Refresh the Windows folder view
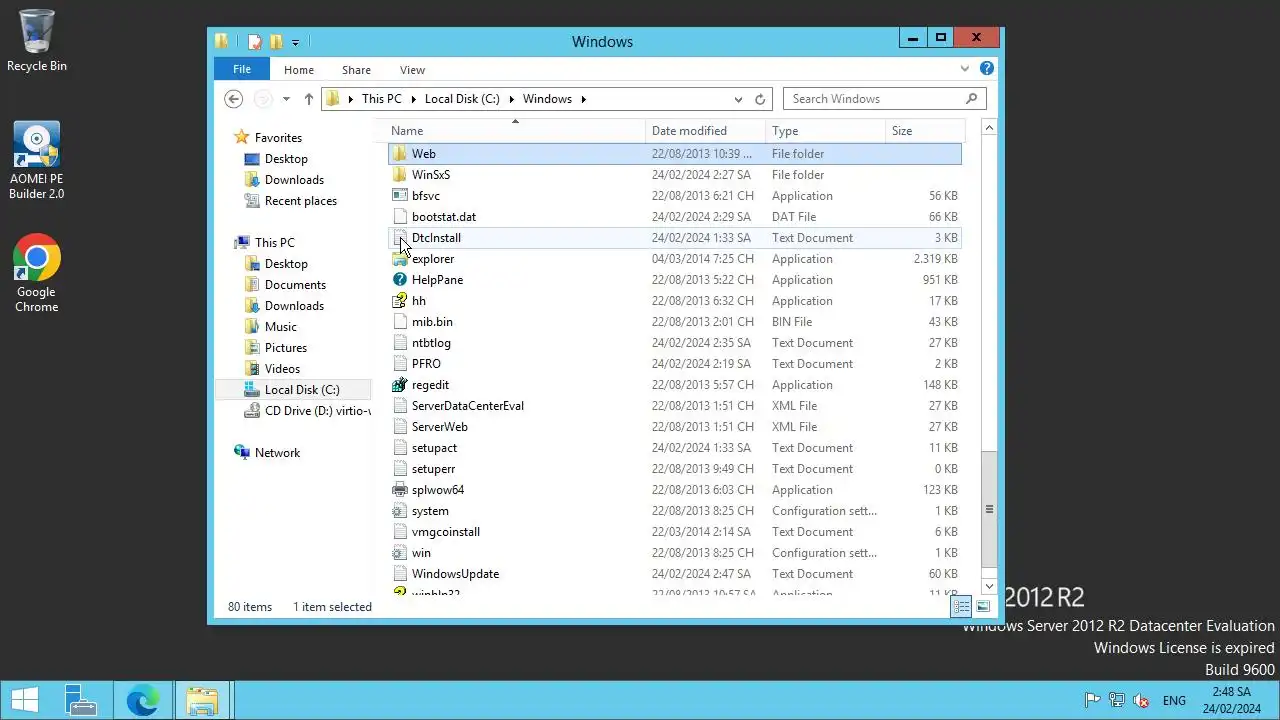The height and width of the screenshot is (720, 1280). (x=760, y=99)
